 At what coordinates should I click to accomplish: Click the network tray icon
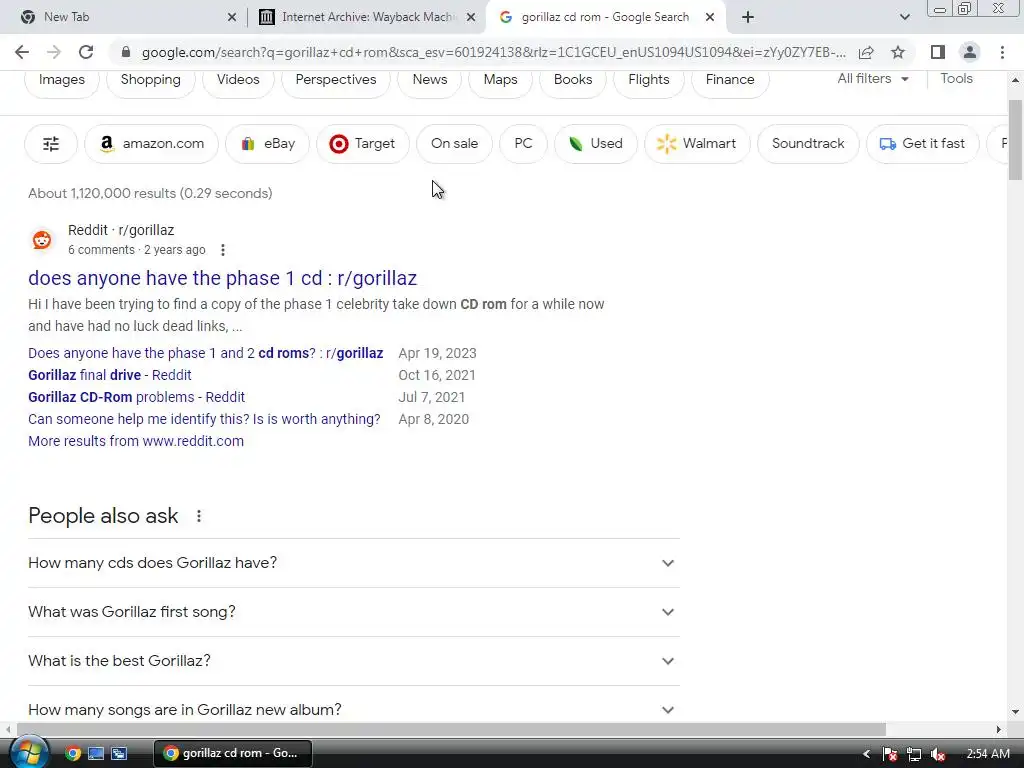coord(914,754)
